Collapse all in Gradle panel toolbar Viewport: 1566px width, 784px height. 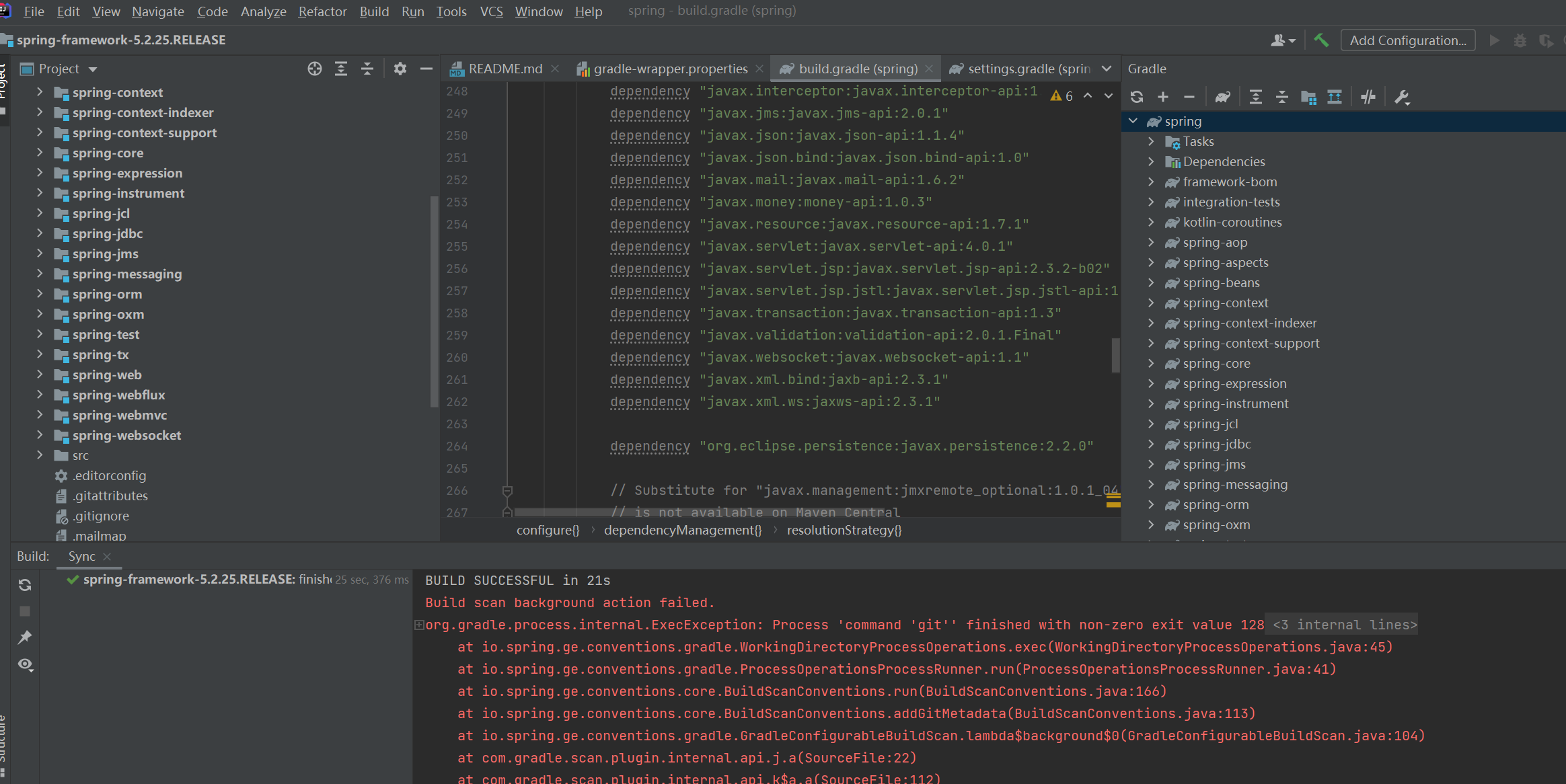click(x=1282, y=97)
